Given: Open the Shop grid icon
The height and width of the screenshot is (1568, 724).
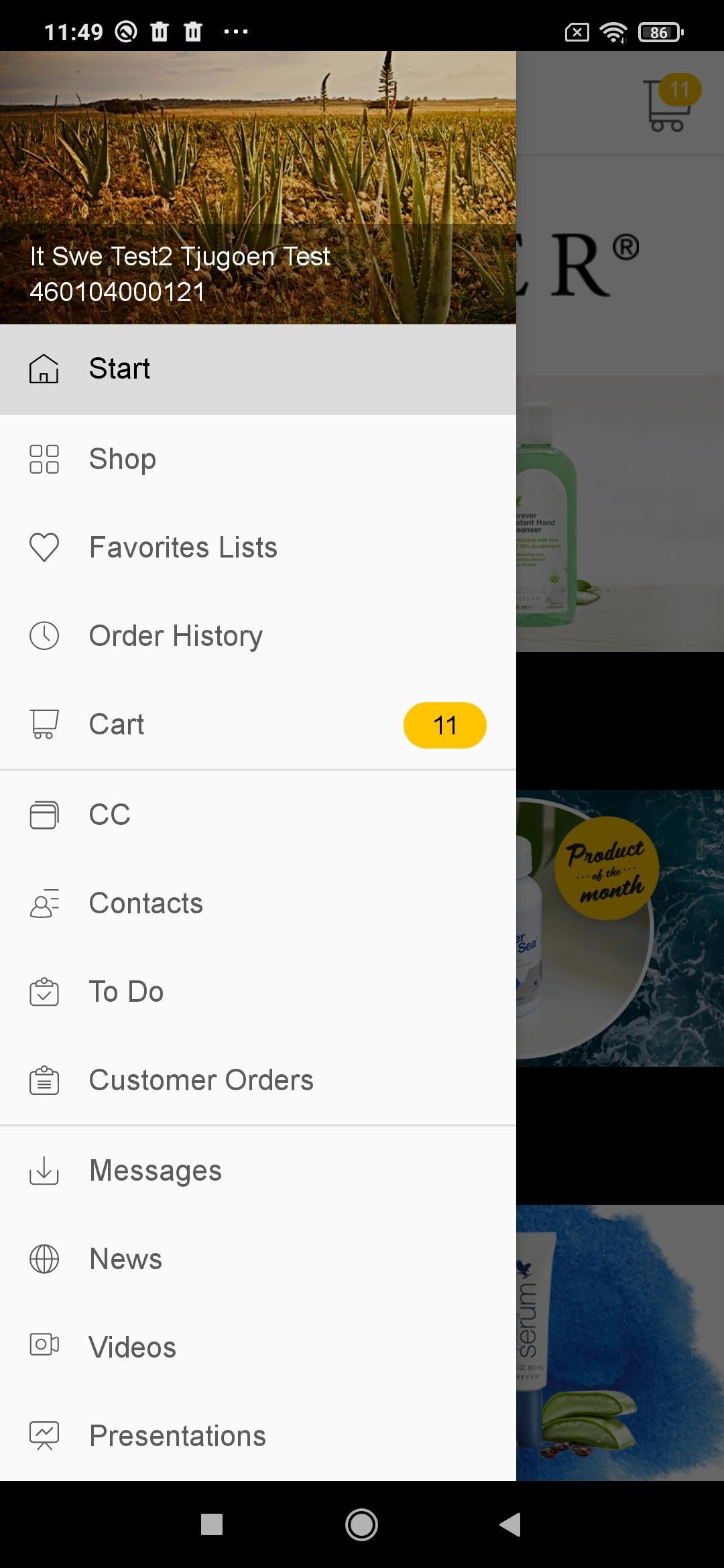Looking at the screenshot, I should click(x=44, y=459).
